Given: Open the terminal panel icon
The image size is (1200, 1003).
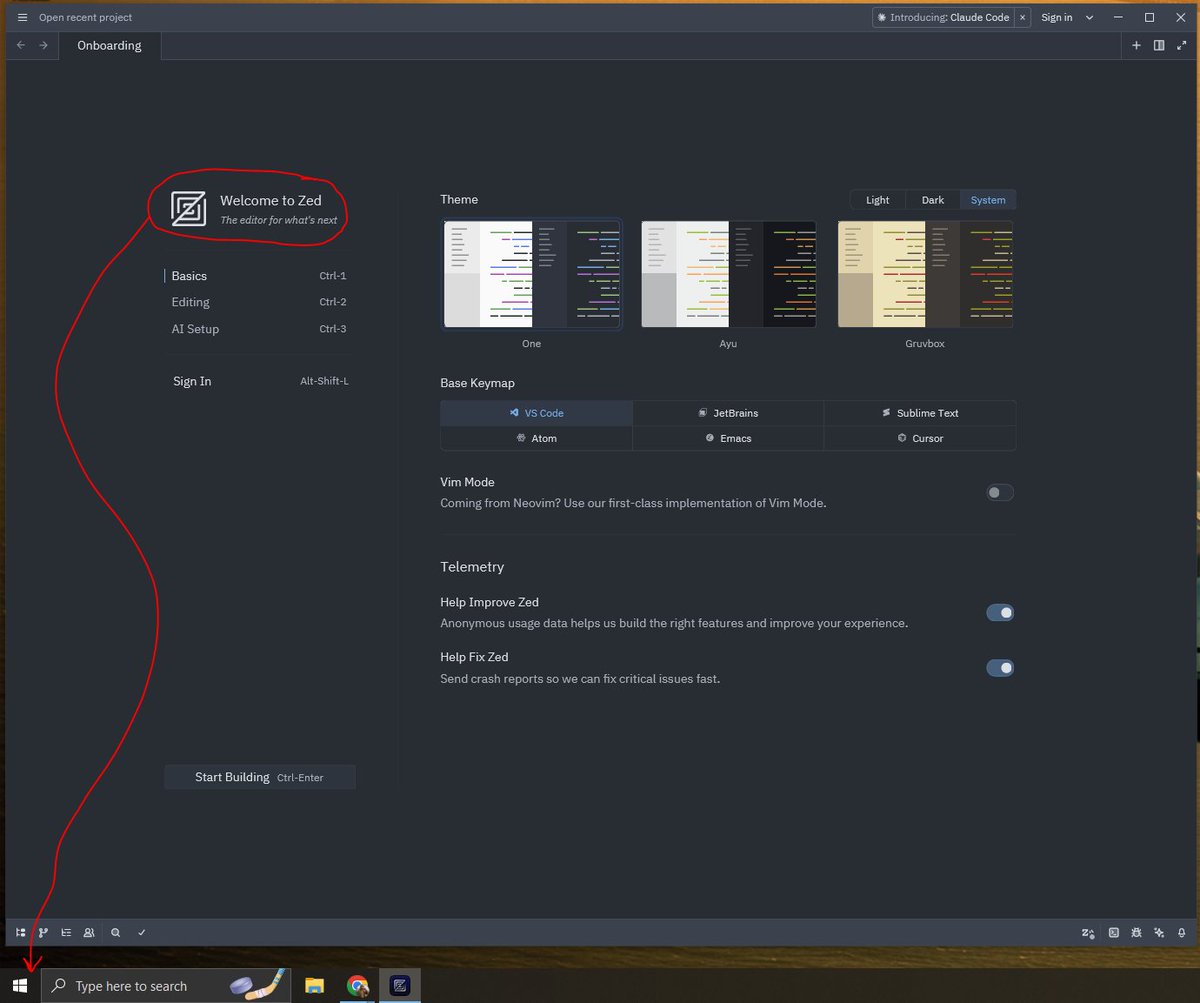Looking at the screenshot, I should click(x=1113, y=933).
